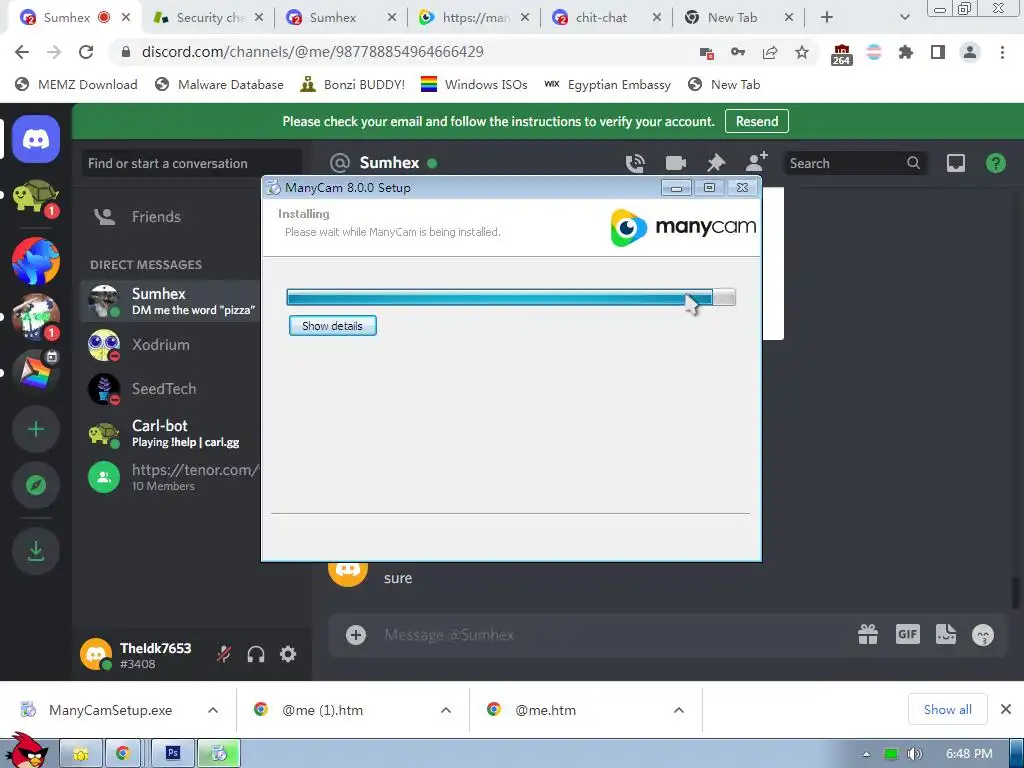Open a new Chrome tab

827,18
